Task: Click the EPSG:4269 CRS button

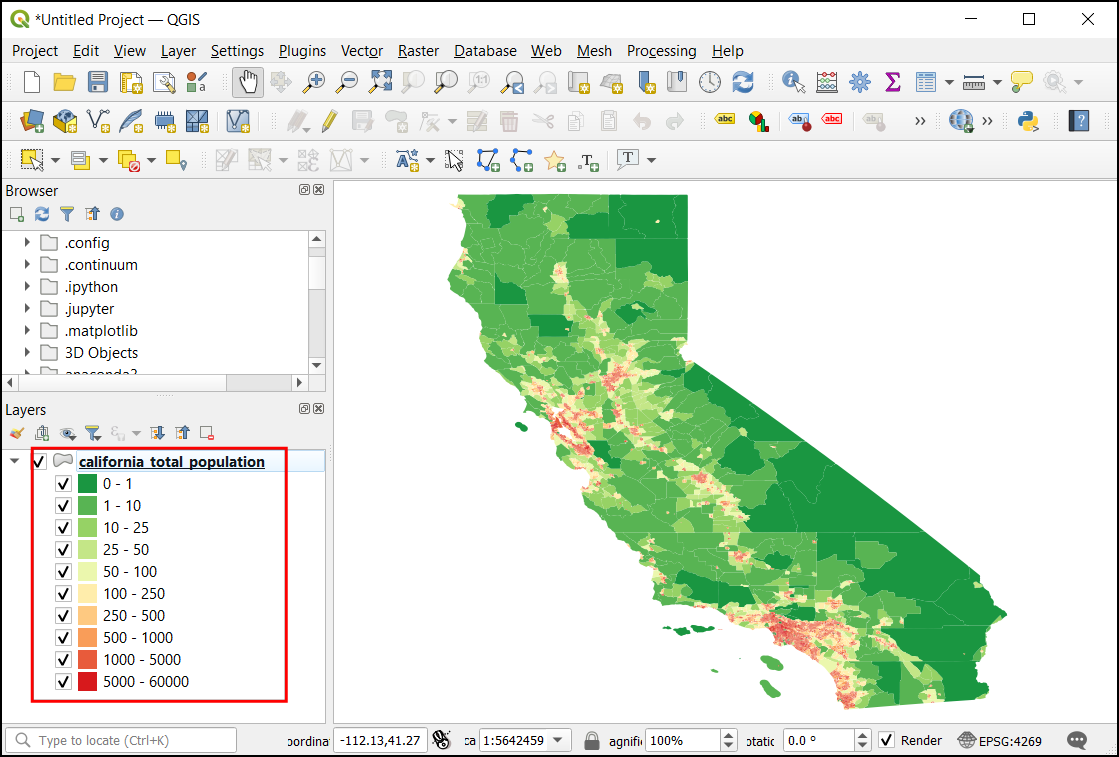Action: [x=999, y=741]
